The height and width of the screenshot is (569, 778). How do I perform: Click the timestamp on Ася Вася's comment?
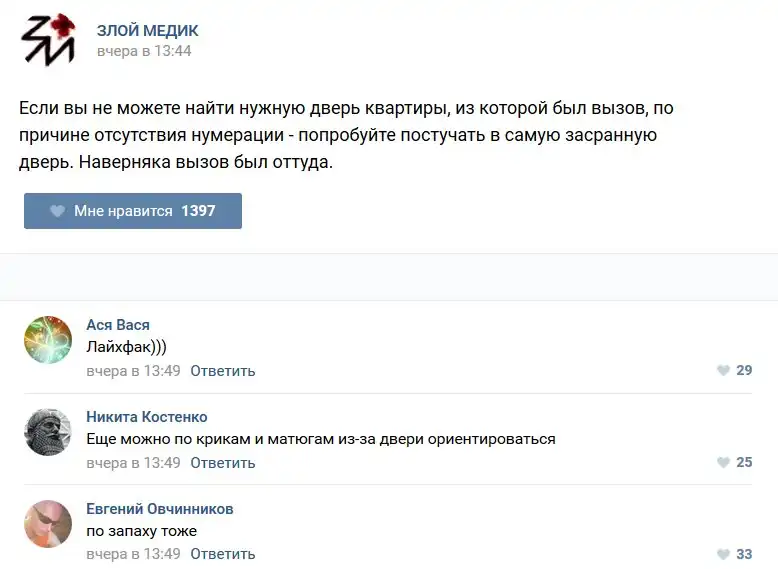point(133,371)
